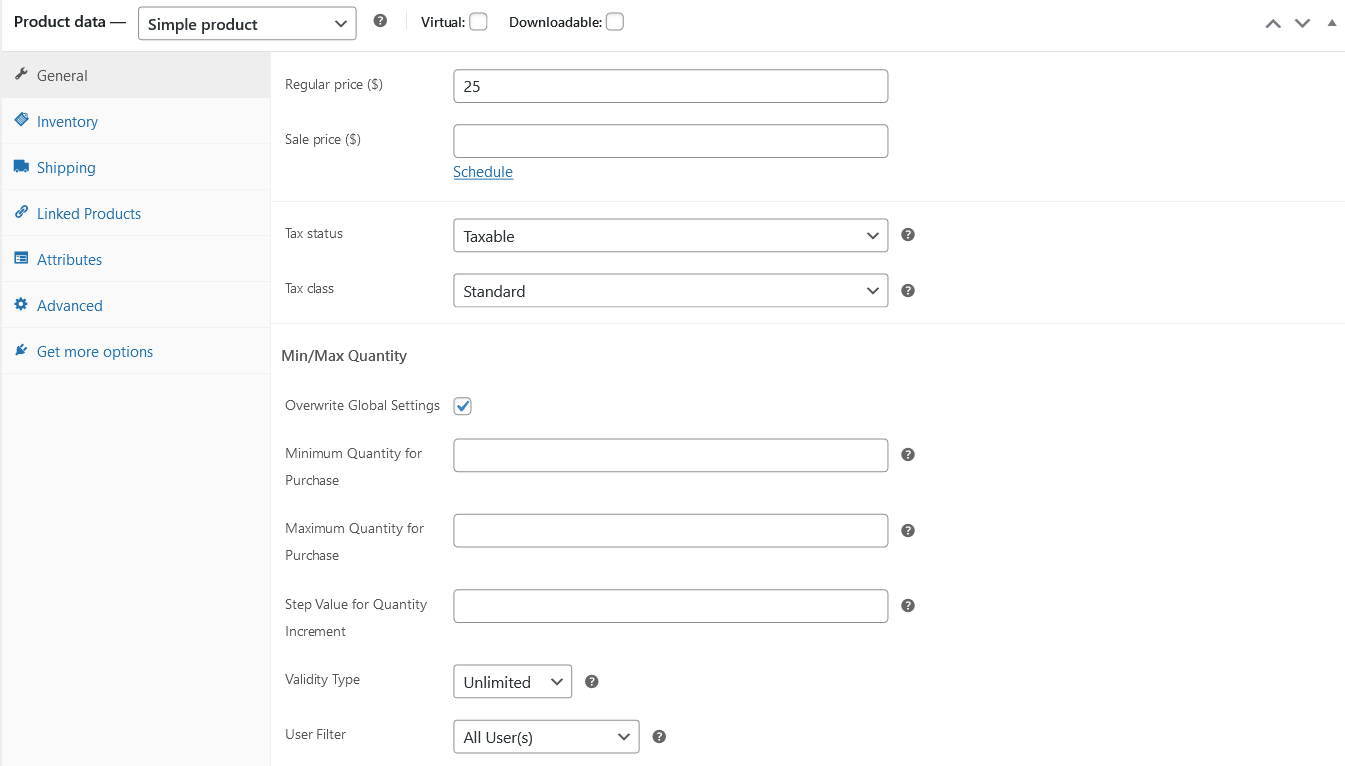Open the Validity Type dropdown
The height and width of the screenshot is (766, 1345).
pos(512,681)
